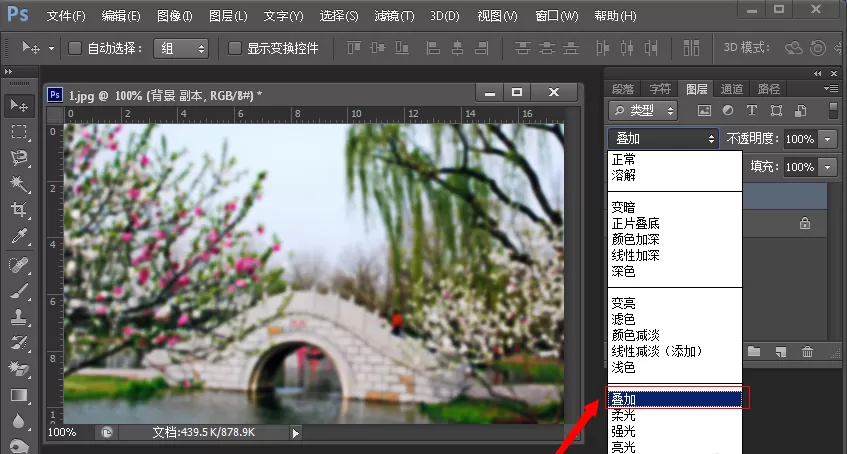
Task: Open the 类型 layer filter dropdown
Action: pos(643,110)
